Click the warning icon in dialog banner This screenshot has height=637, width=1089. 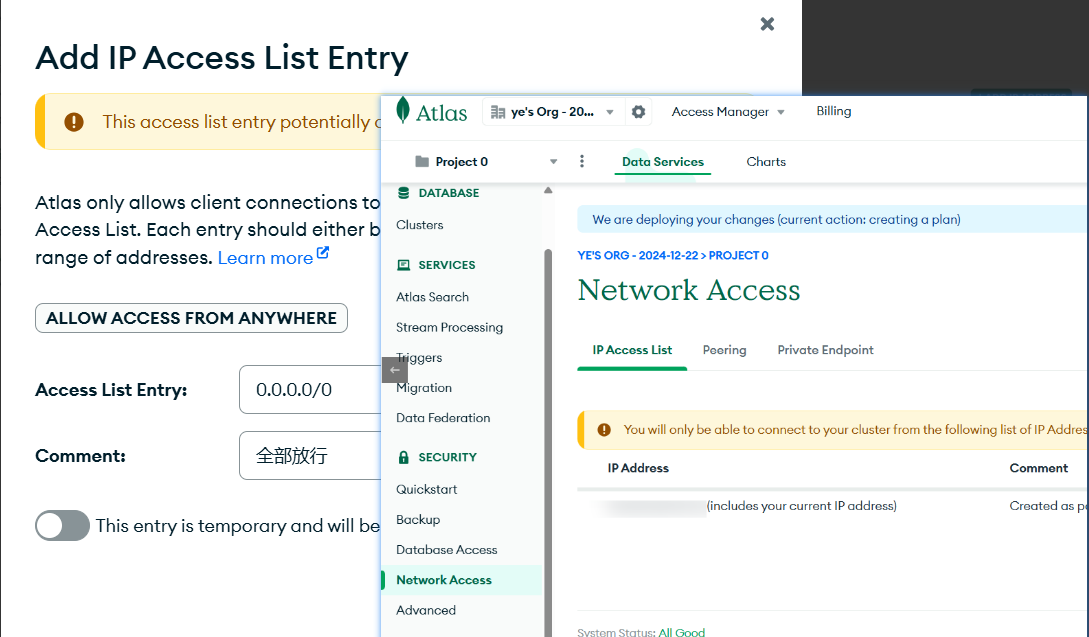(74, 122)
